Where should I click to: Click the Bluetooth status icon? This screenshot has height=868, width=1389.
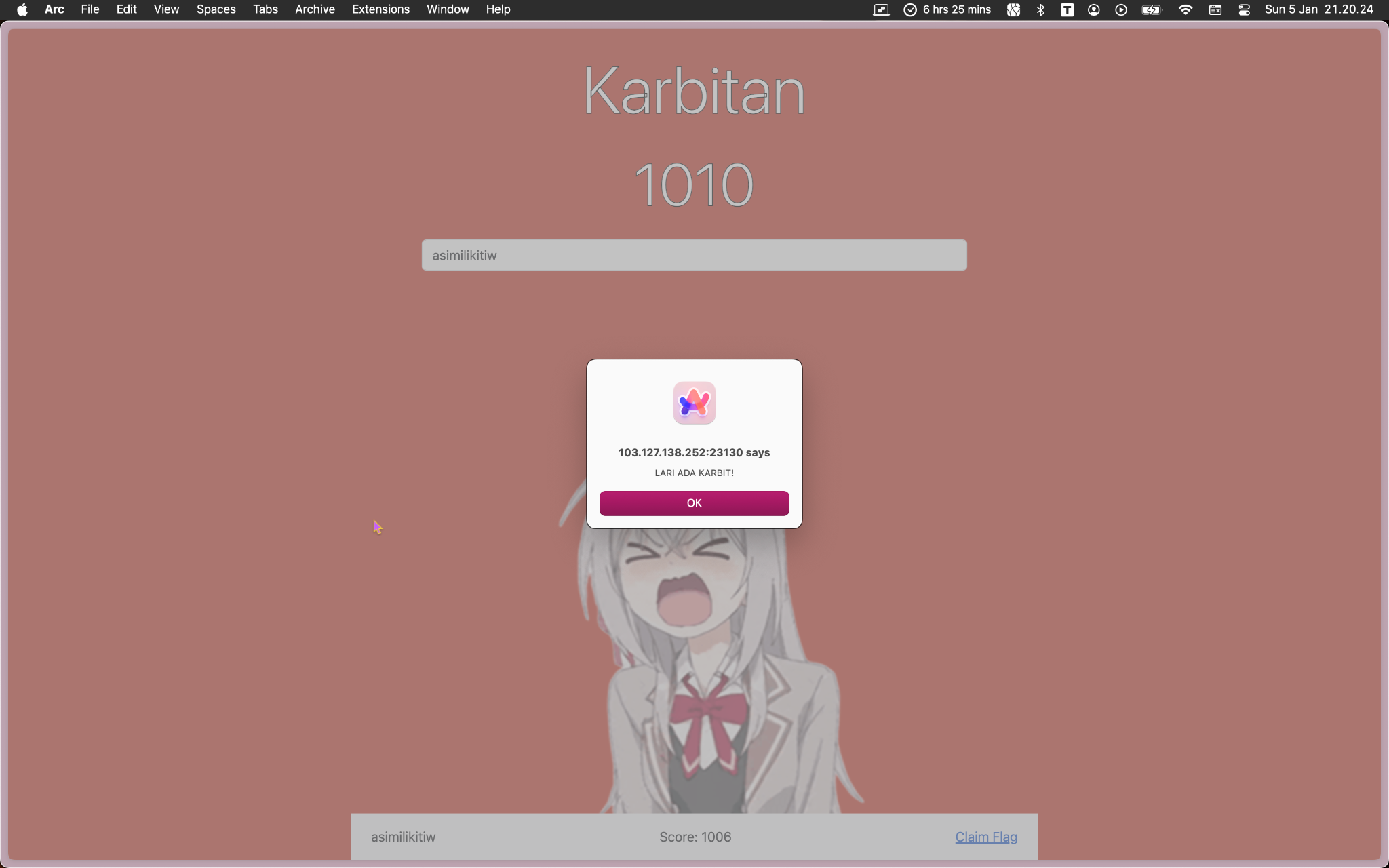click(1040, 9)
